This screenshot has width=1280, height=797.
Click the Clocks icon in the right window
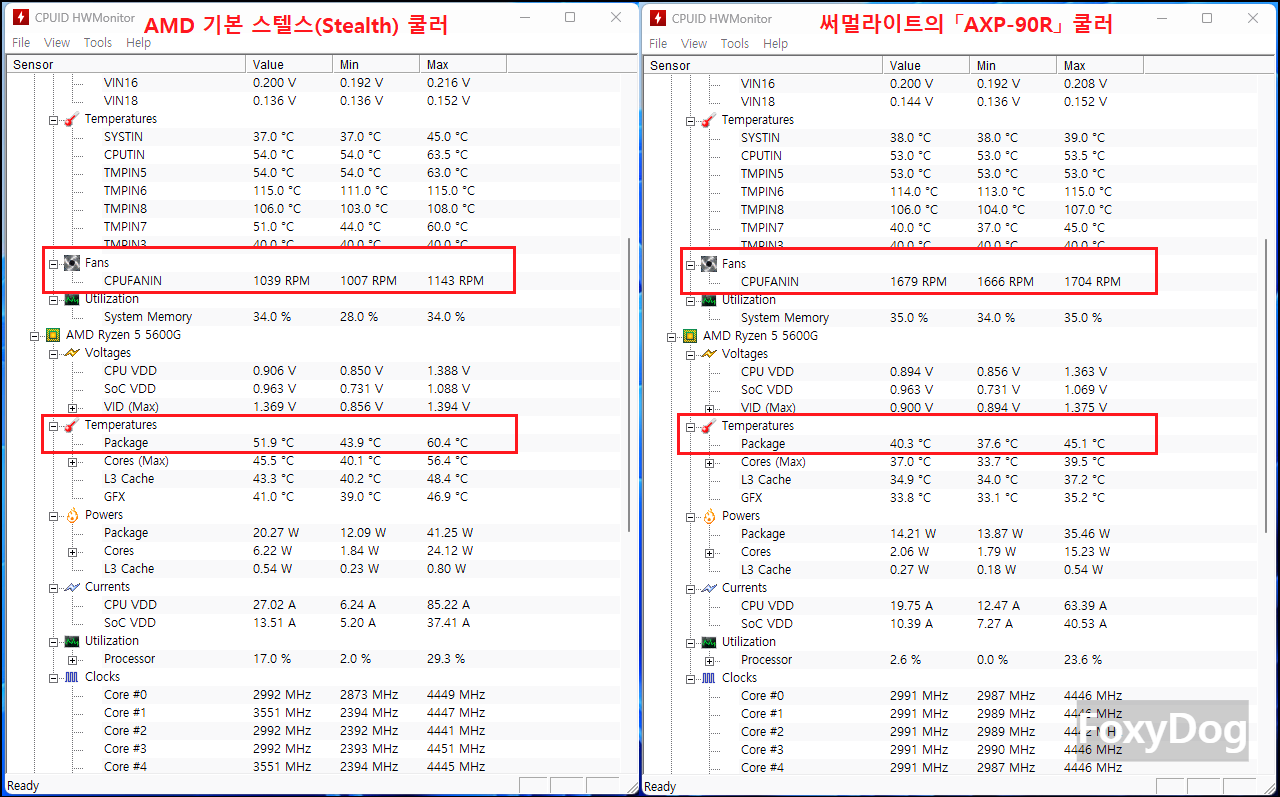pyautogui.click(x=708, y=678)
